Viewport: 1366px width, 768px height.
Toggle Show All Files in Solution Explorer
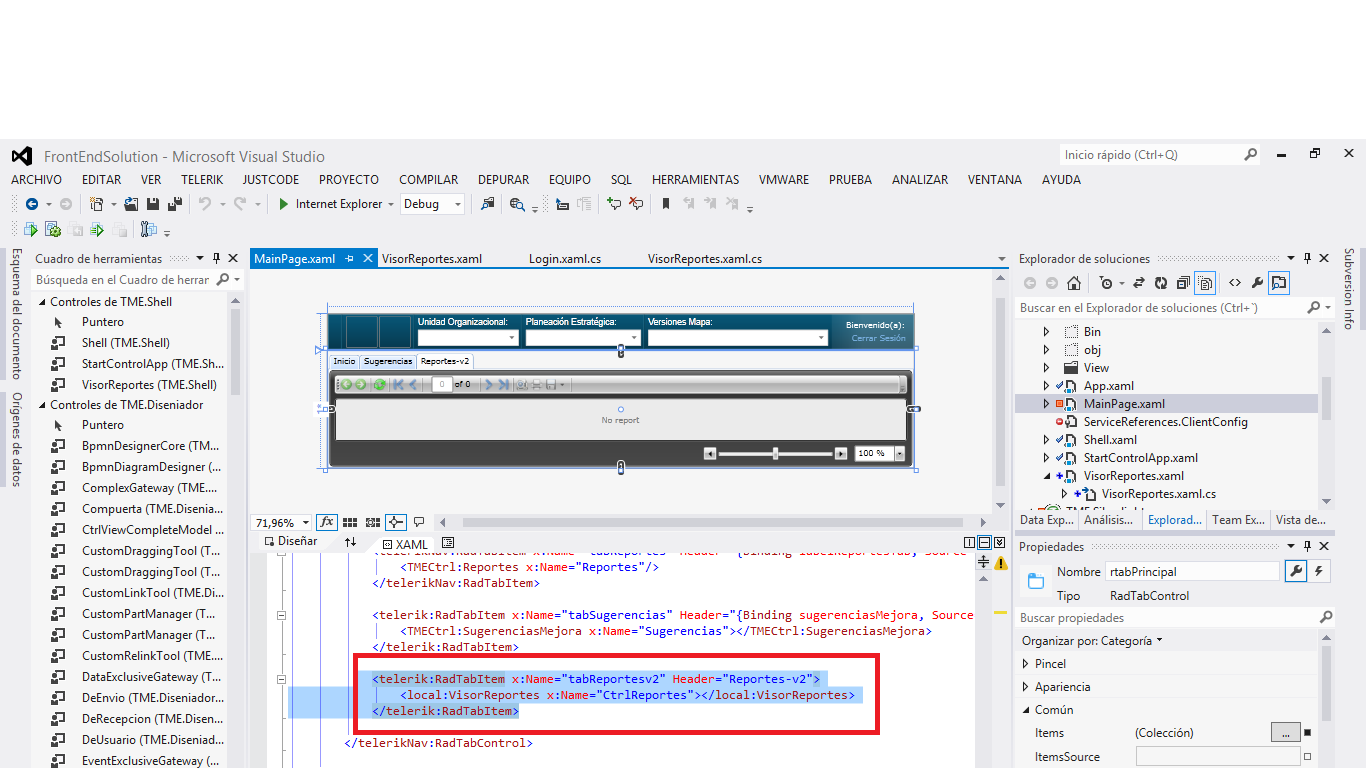point(1206,283)
